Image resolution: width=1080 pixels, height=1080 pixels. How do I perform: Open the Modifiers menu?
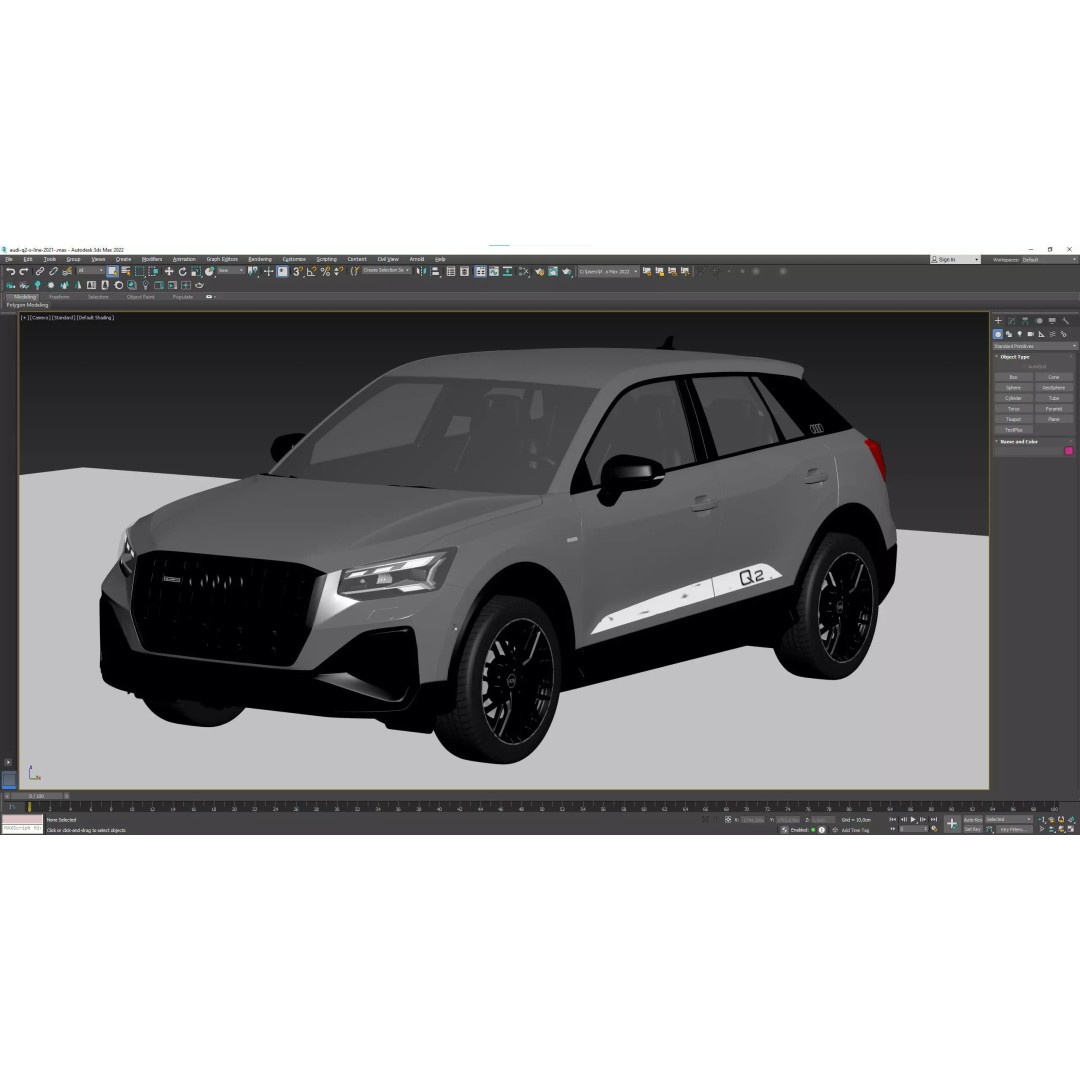(152, 260)
